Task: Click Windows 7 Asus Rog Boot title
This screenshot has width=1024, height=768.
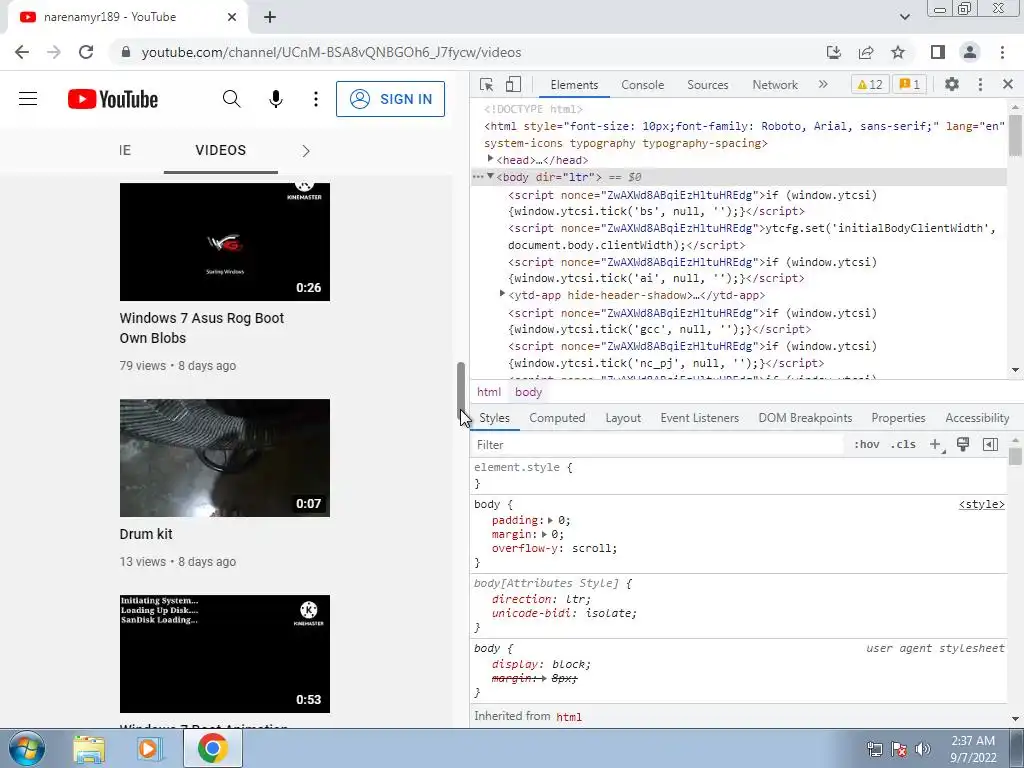Action: pyautogui.click(x=201, y=328)
